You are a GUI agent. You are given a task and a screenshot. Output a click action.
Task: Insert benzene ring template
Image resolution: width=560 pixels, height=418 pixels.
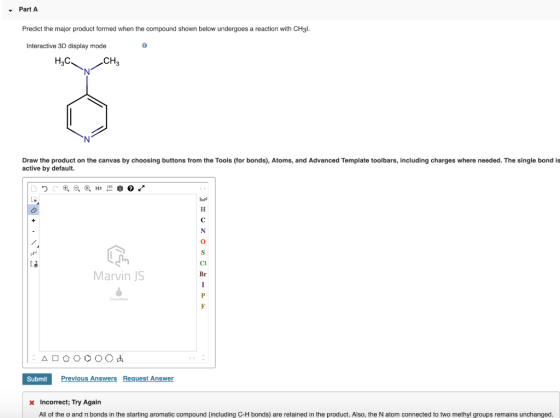(x=88, y=358)
